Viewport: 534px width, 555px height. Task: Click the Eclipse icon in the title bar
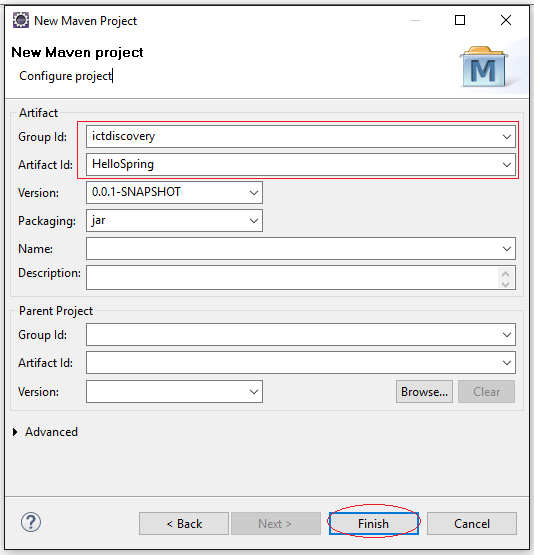tap(21, 20)
